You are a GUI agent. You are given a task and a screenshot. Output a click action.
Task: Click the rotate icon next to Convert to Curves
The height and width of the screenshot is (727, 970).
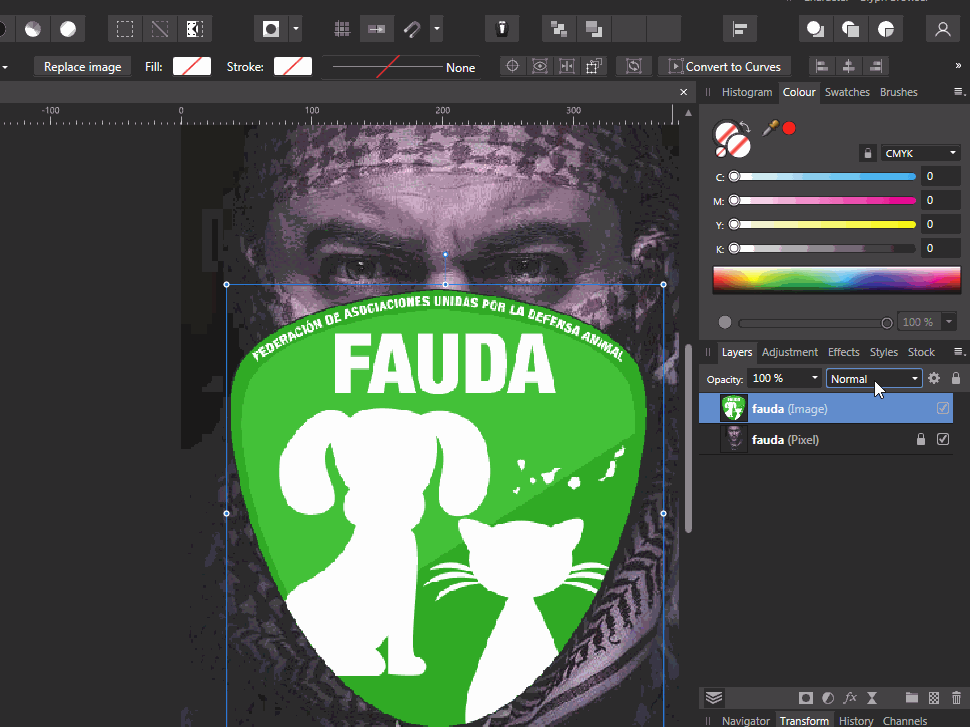click(633, 66)
